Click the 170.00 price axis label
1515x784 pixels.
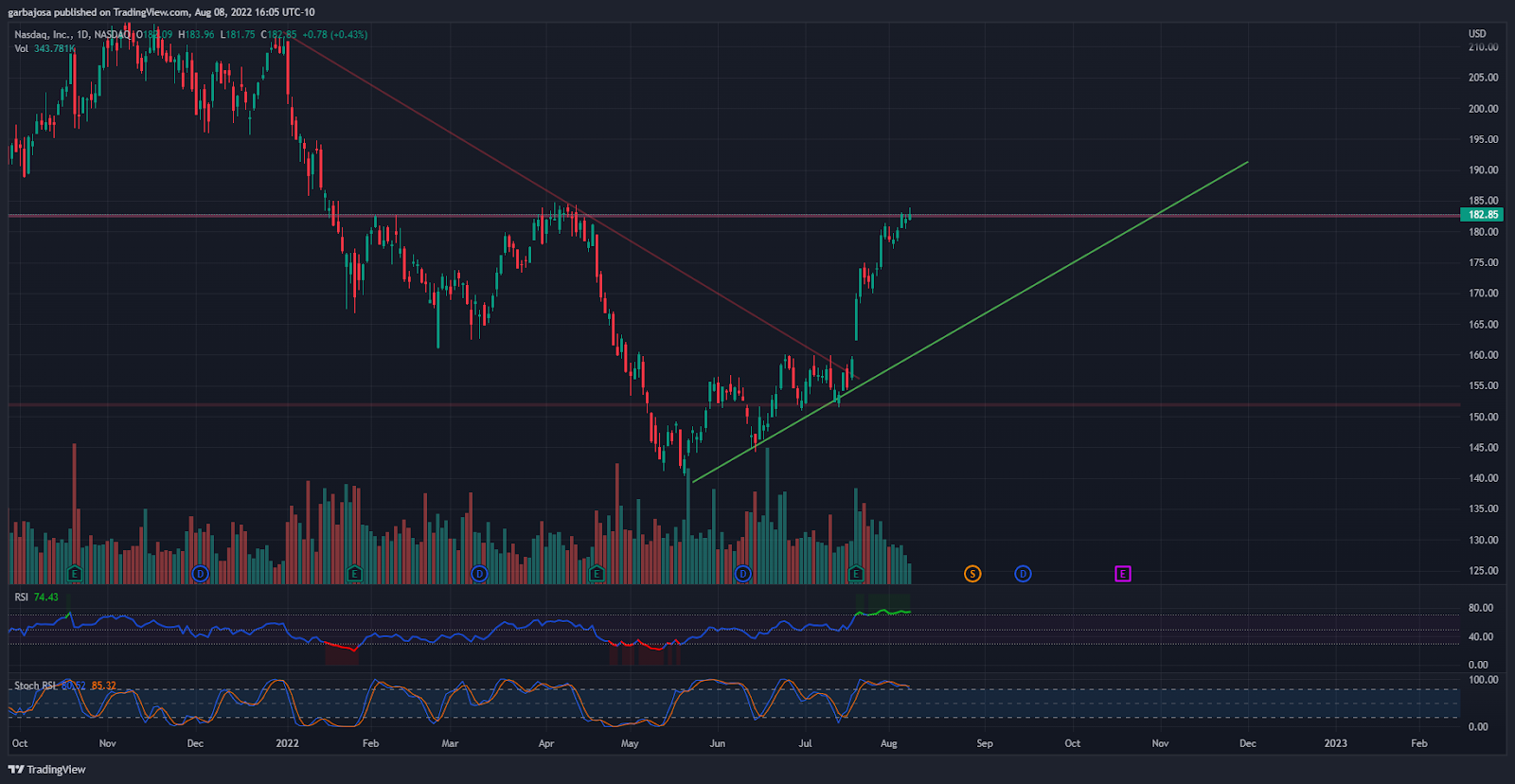1483,294
